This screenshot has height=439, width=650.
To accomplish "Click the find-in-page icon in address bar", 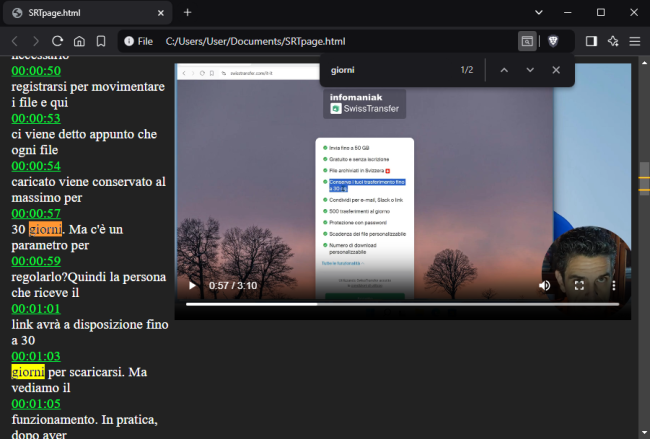I will coord(527,41).
